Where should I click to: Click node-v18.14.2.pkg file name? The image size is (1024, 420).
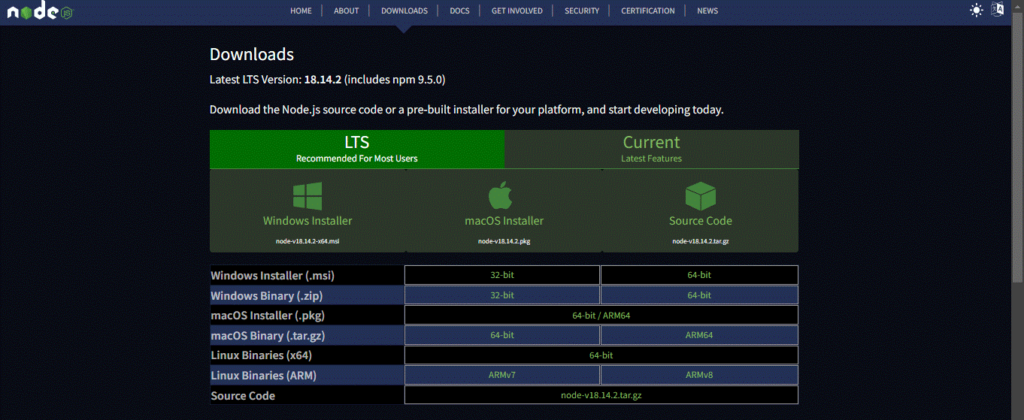504,241
